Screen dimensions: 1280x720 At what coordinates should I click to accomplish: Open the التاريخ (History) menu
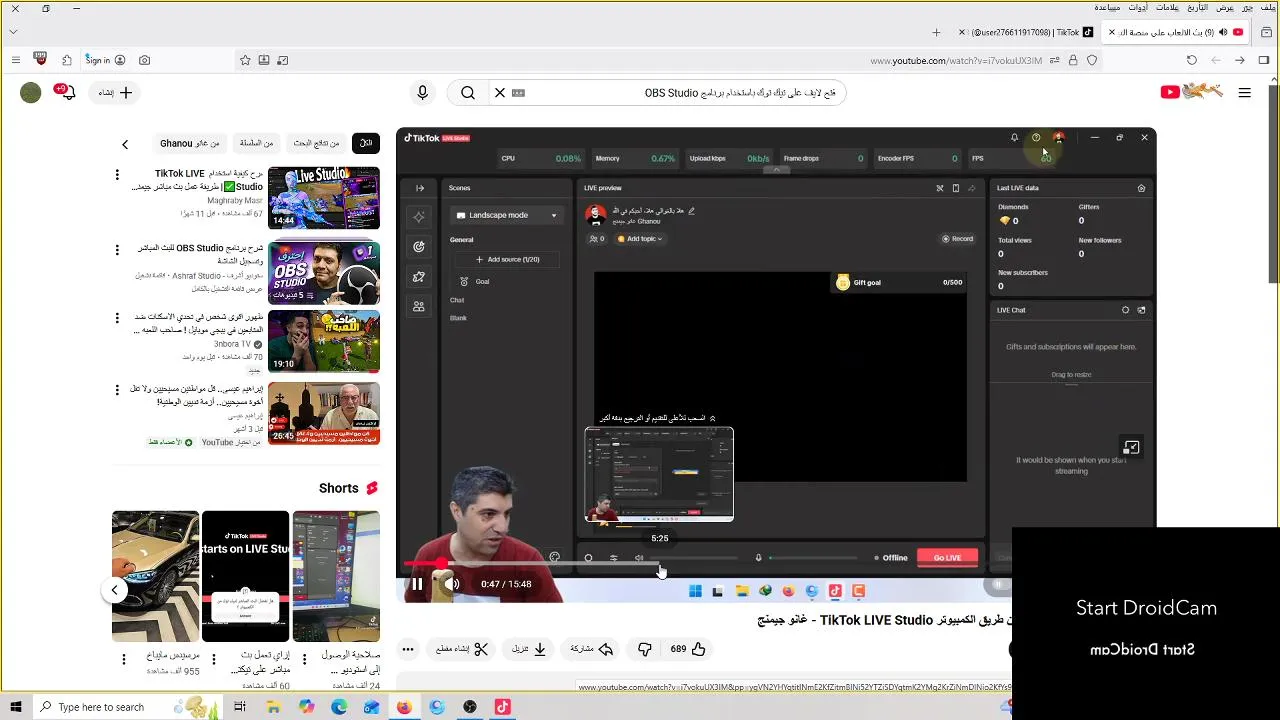click(1196, 7)
